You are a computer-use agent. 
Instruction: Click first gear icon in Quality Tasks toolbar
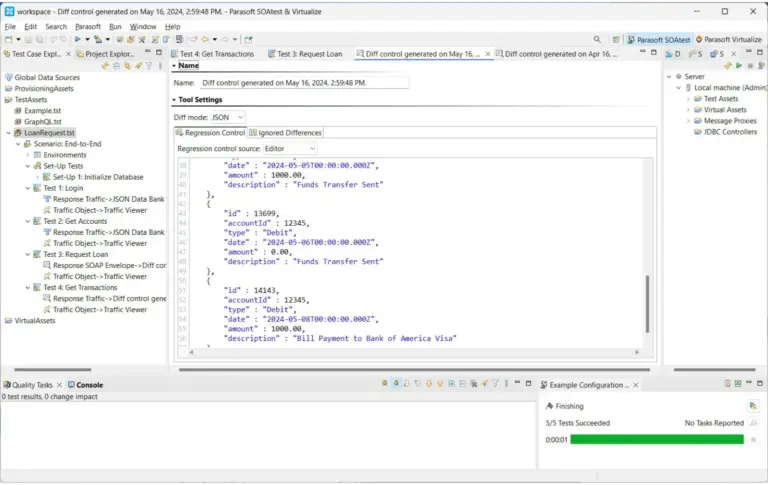pyautogui.click(x=384, y=384)
